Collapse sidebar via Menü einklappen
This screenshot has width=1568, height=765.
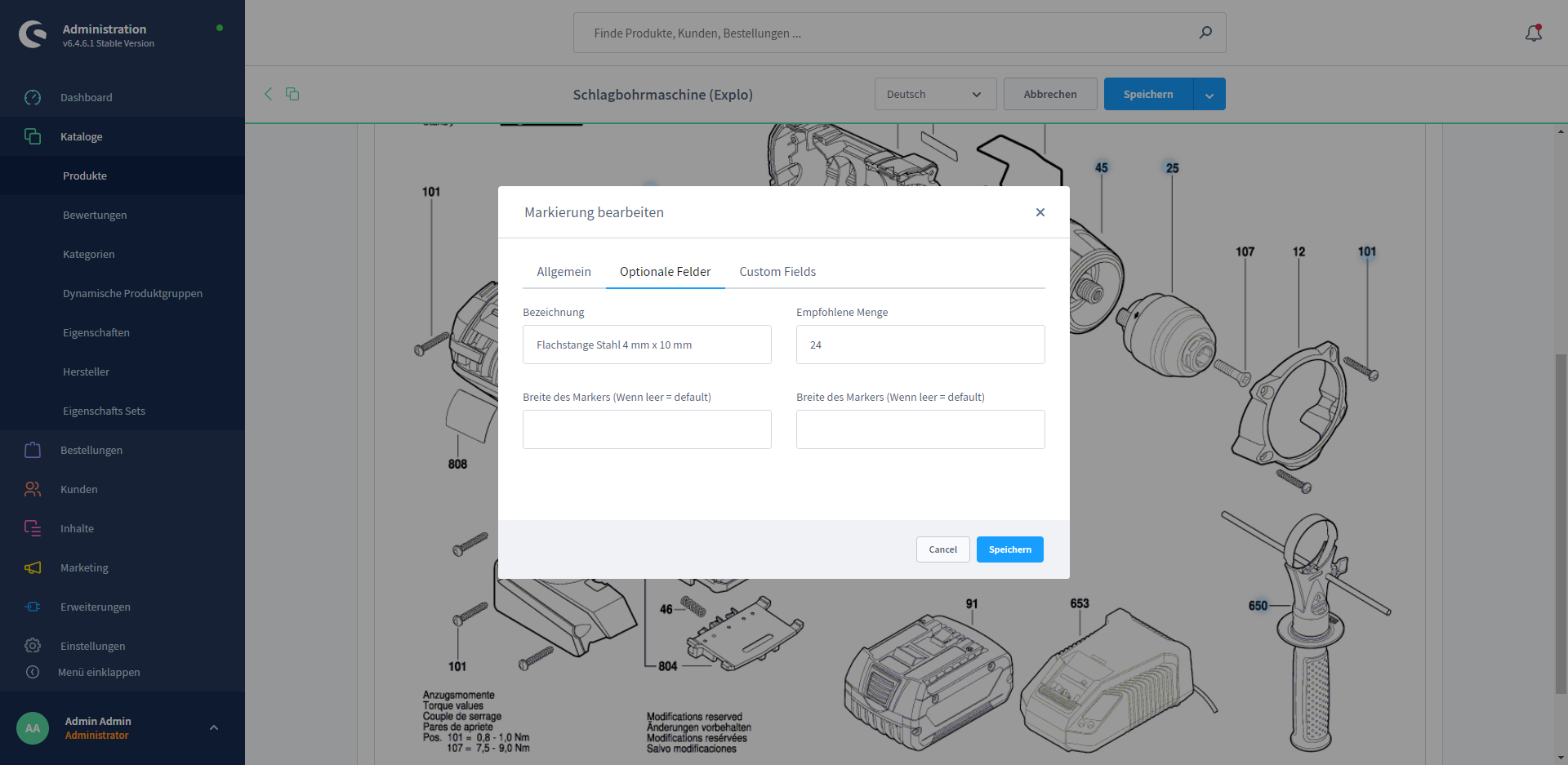99,672
